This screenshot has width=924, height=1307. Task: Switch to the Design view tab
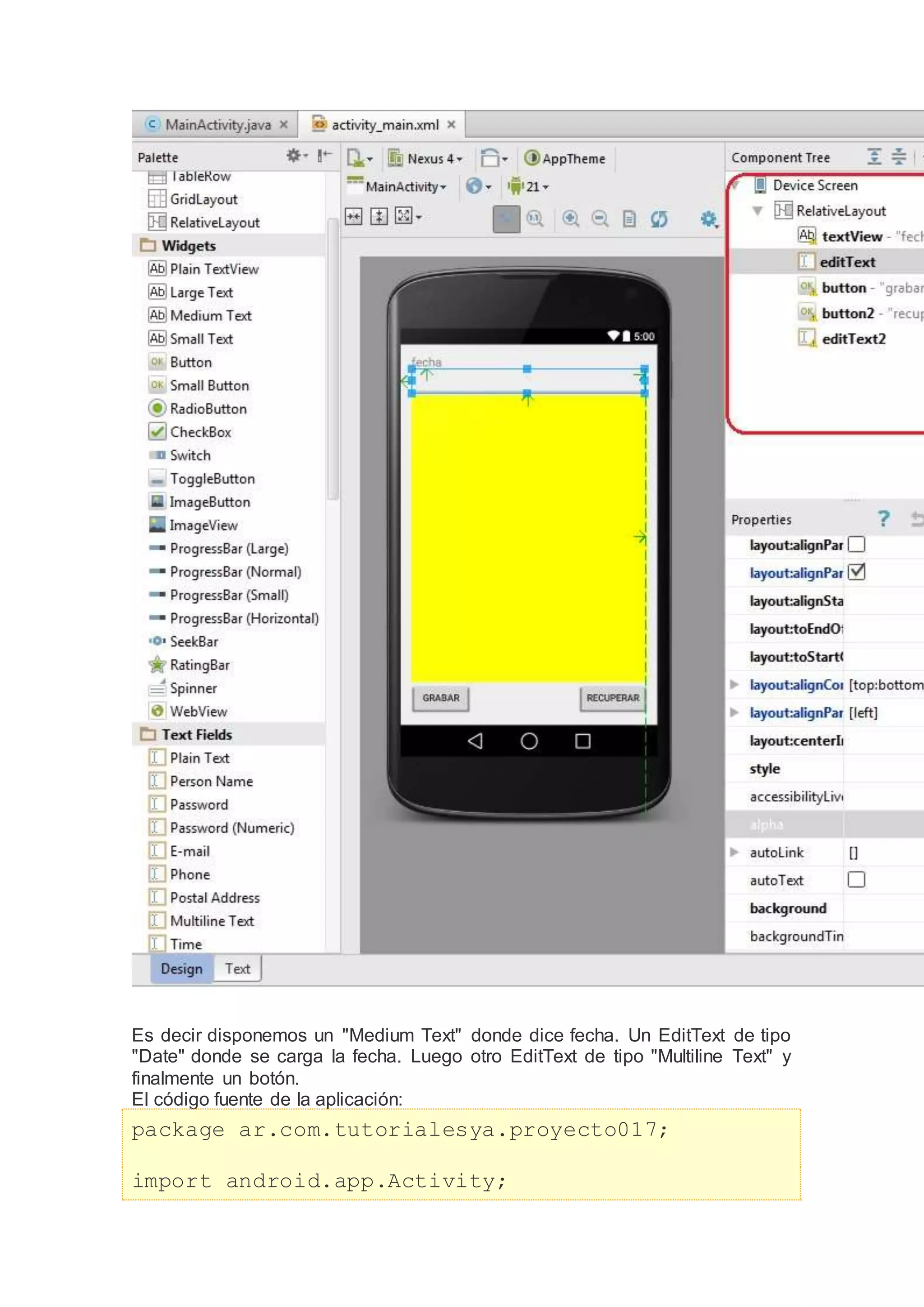tap(181, 969)
